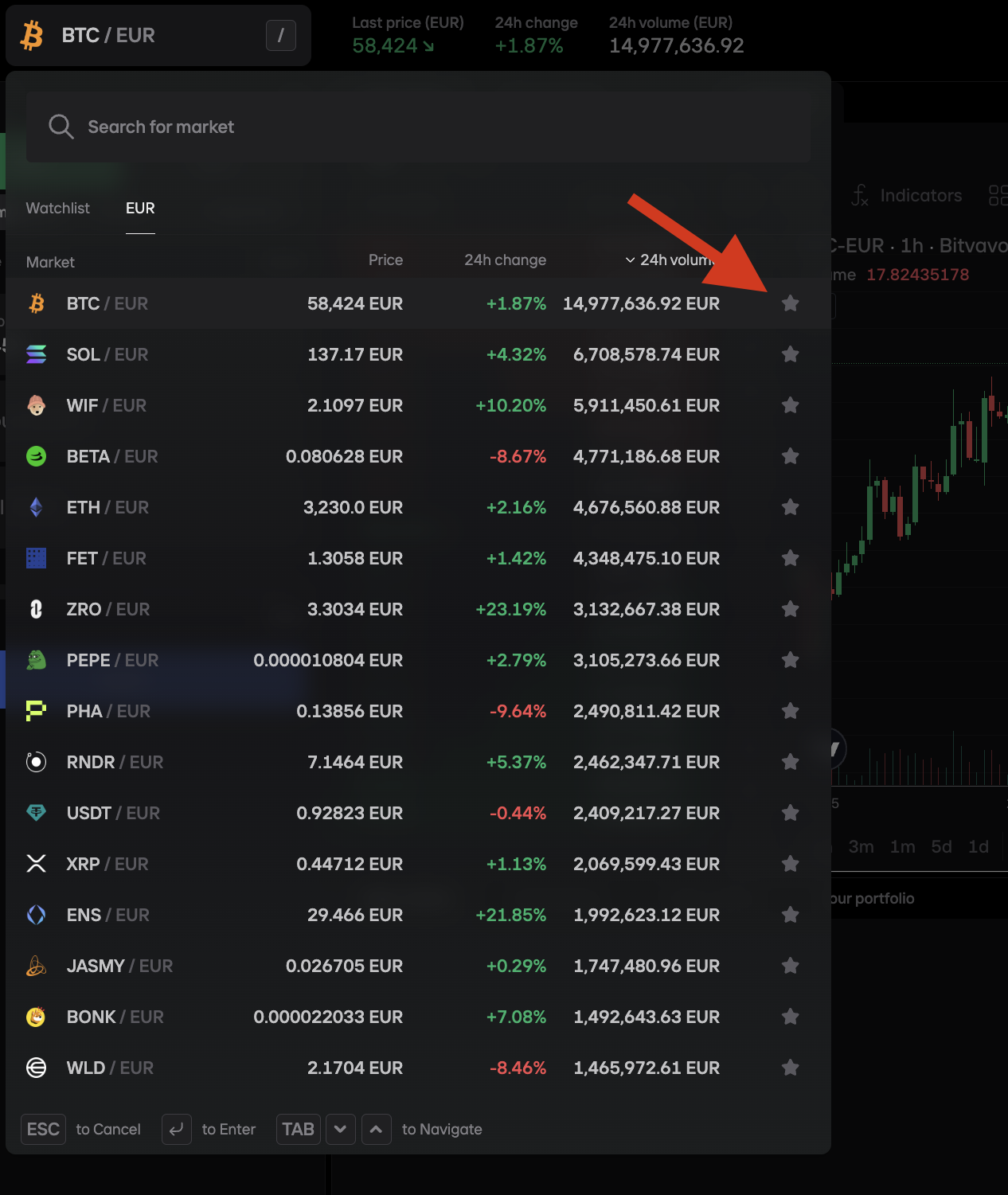Select the 1m chart range
The height and width of the screenshot is (1195, 1008).
(x=902, y=846)
